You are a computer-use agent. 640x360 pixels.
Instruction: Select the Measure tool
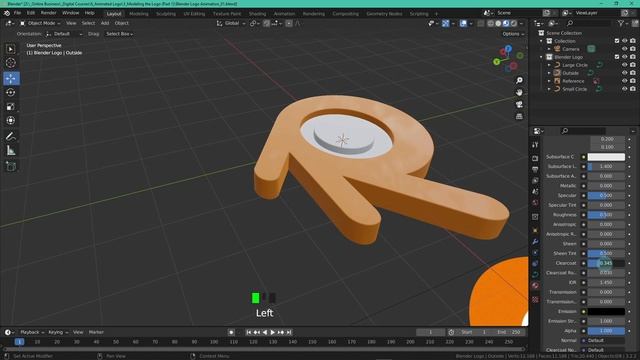pos(11,151)
